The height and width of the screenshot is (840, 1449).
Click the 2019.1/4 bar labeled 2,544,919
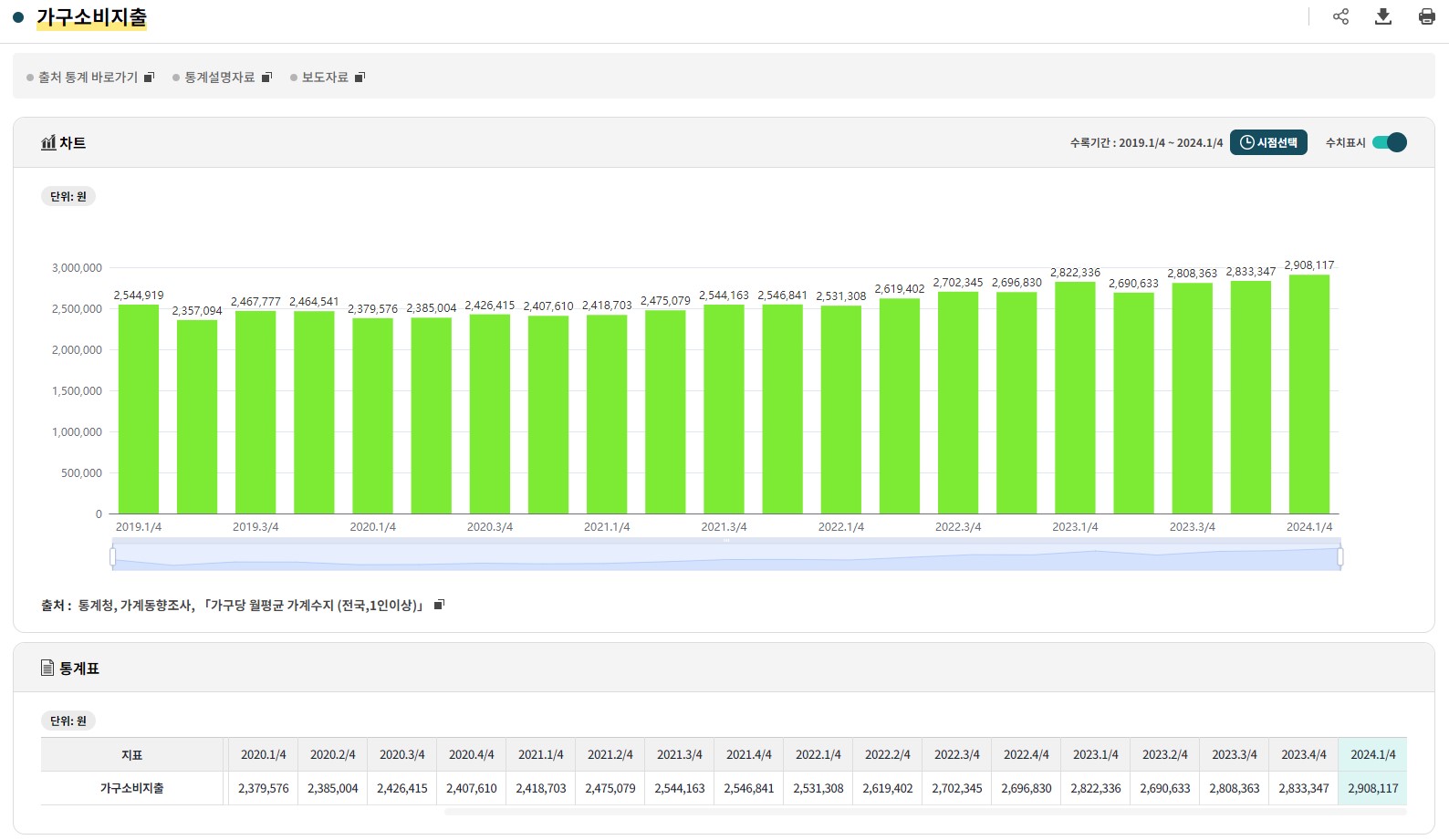point(139,409)
